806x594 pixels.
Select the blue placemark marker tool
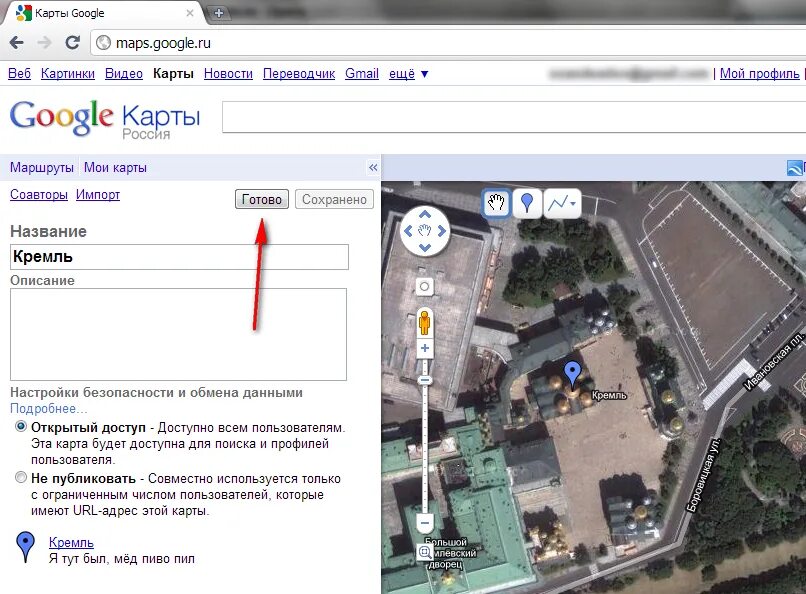(527, 202)
